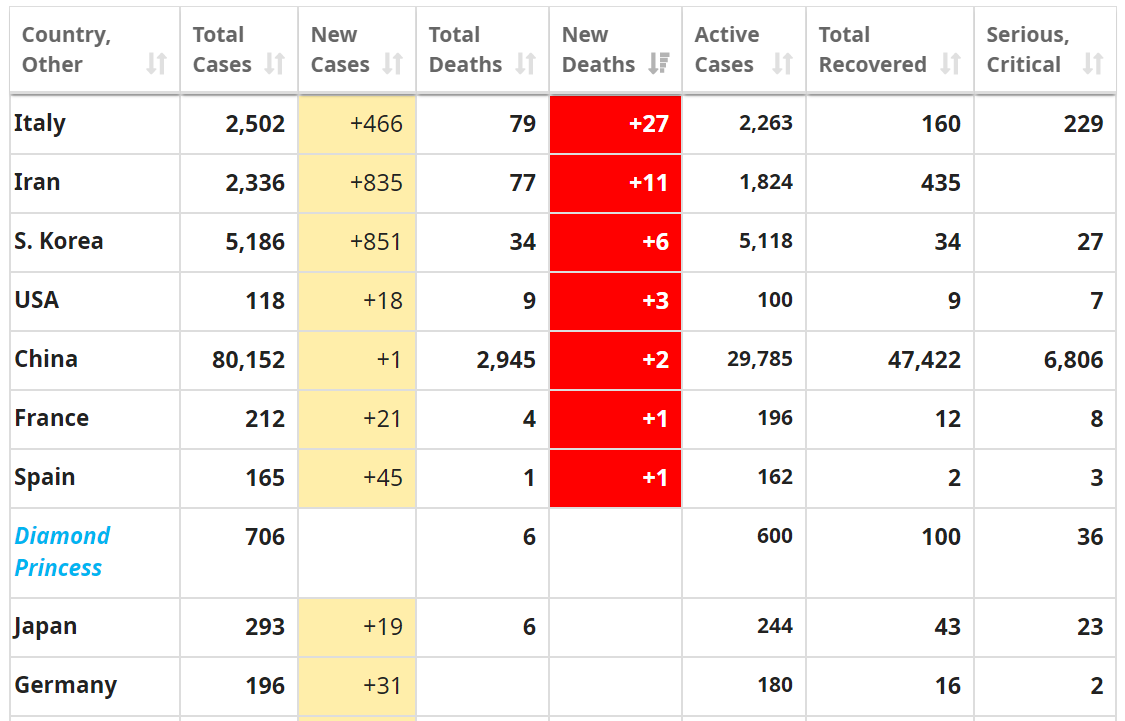
Task: Click Italy's active cases 2,263
Action: tap(766, 123)
